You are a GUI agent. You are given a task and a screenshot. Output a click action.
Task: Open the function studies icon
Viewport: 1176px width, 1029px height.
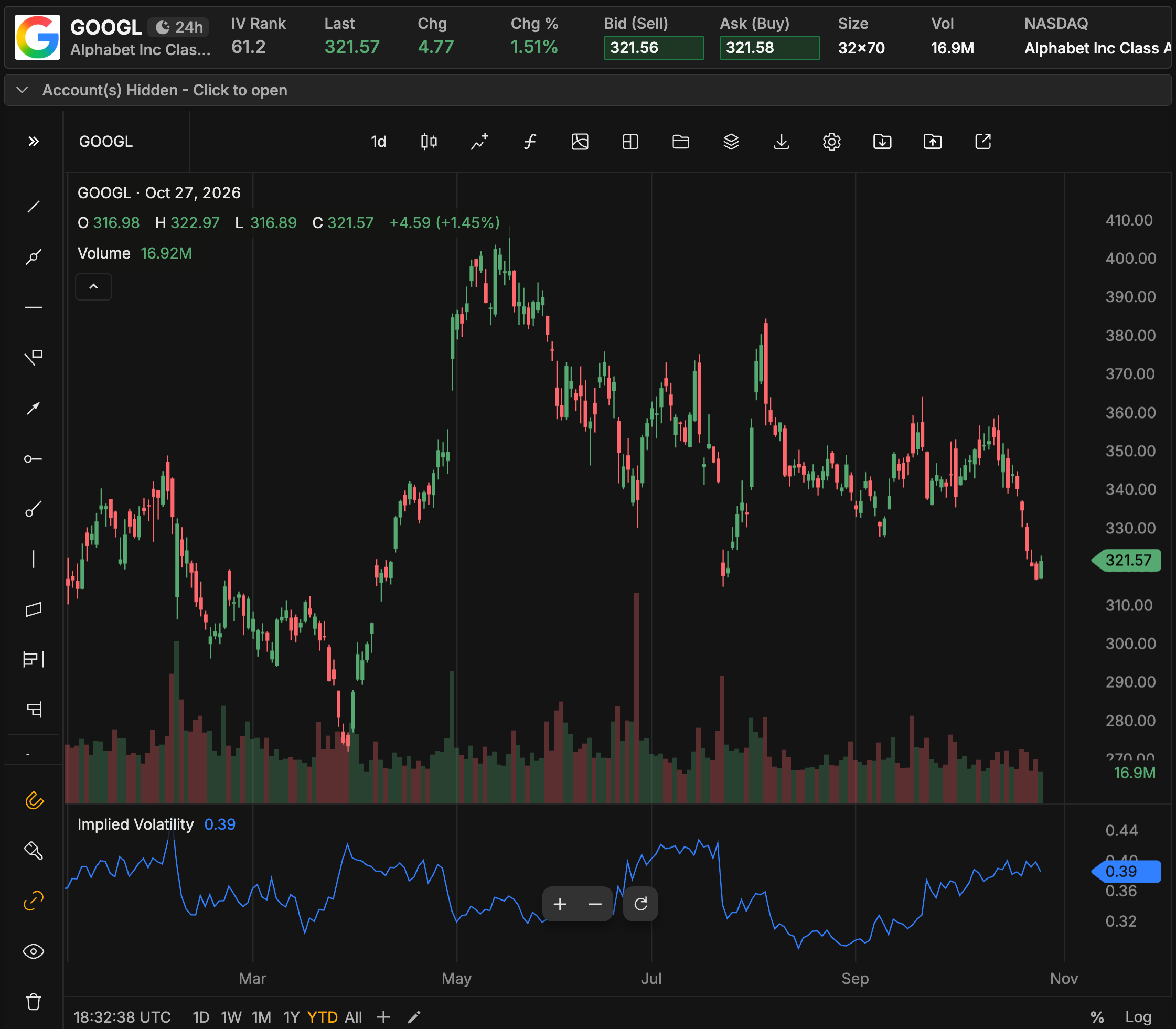pyautogui.click(x=530, y=141)
